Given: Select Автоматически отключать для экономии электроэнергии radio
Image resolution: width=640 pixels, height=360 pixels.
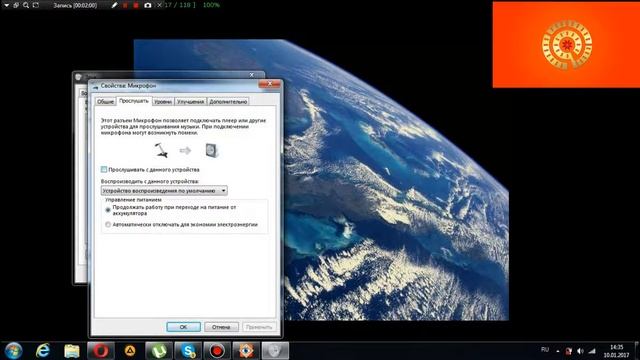Looking at the screenshot, I should coord(108,224).
